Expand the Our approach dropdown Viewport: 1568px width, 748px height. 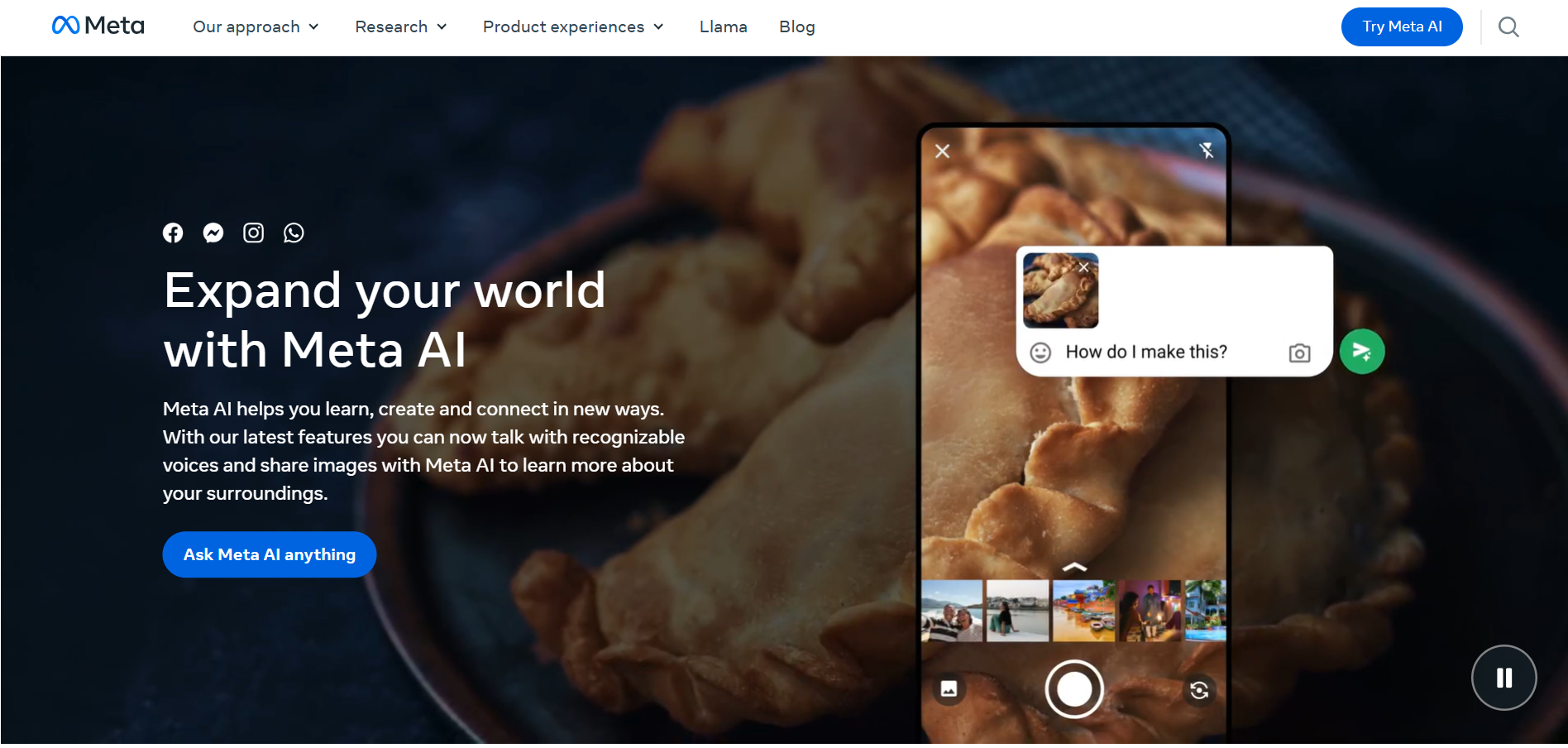(256, 27)
